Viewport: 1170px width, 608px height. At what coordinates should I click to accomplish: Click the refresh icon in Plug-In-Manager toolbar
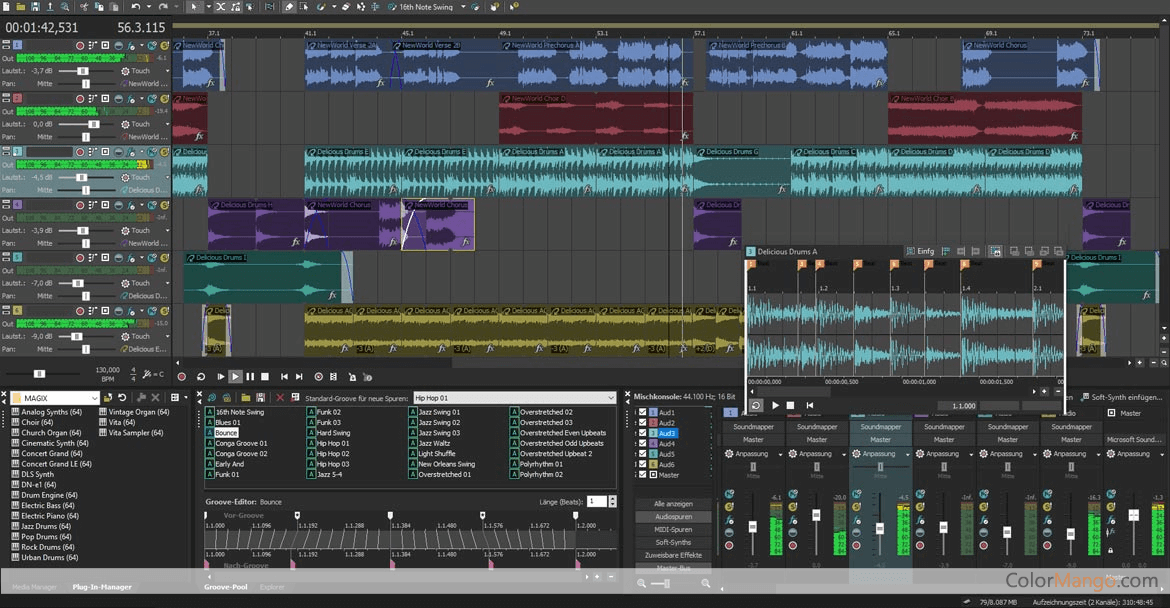(122, 398)
